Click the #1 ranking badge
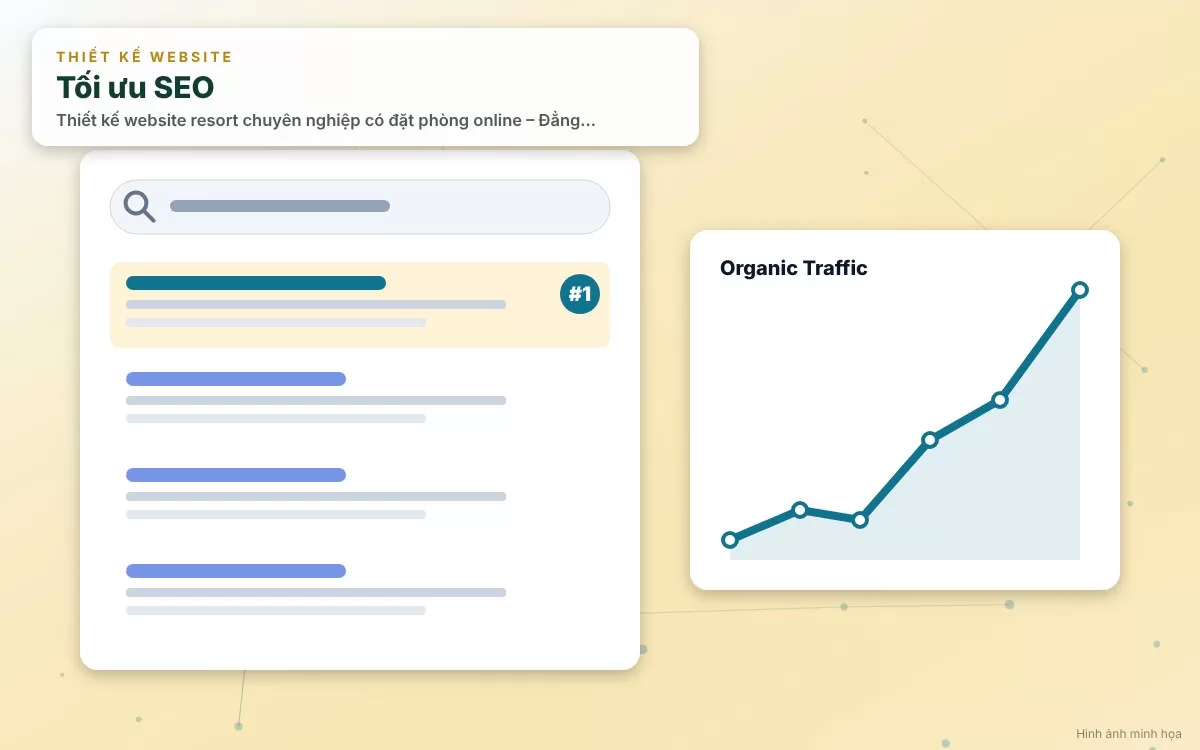1200x750 pixels. click(580, 294)
